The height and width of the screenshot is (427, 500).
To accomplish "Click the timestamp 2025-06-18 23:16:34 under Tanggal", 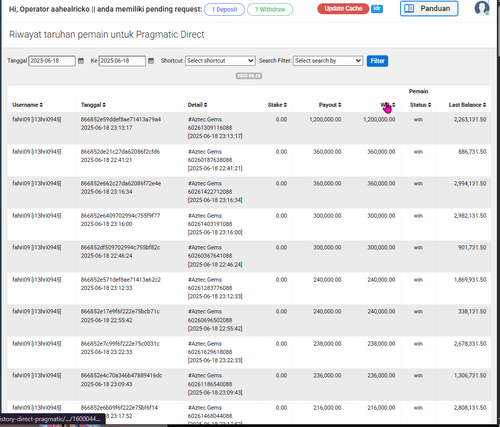I will pyautogui.click(x=106, y=192).
